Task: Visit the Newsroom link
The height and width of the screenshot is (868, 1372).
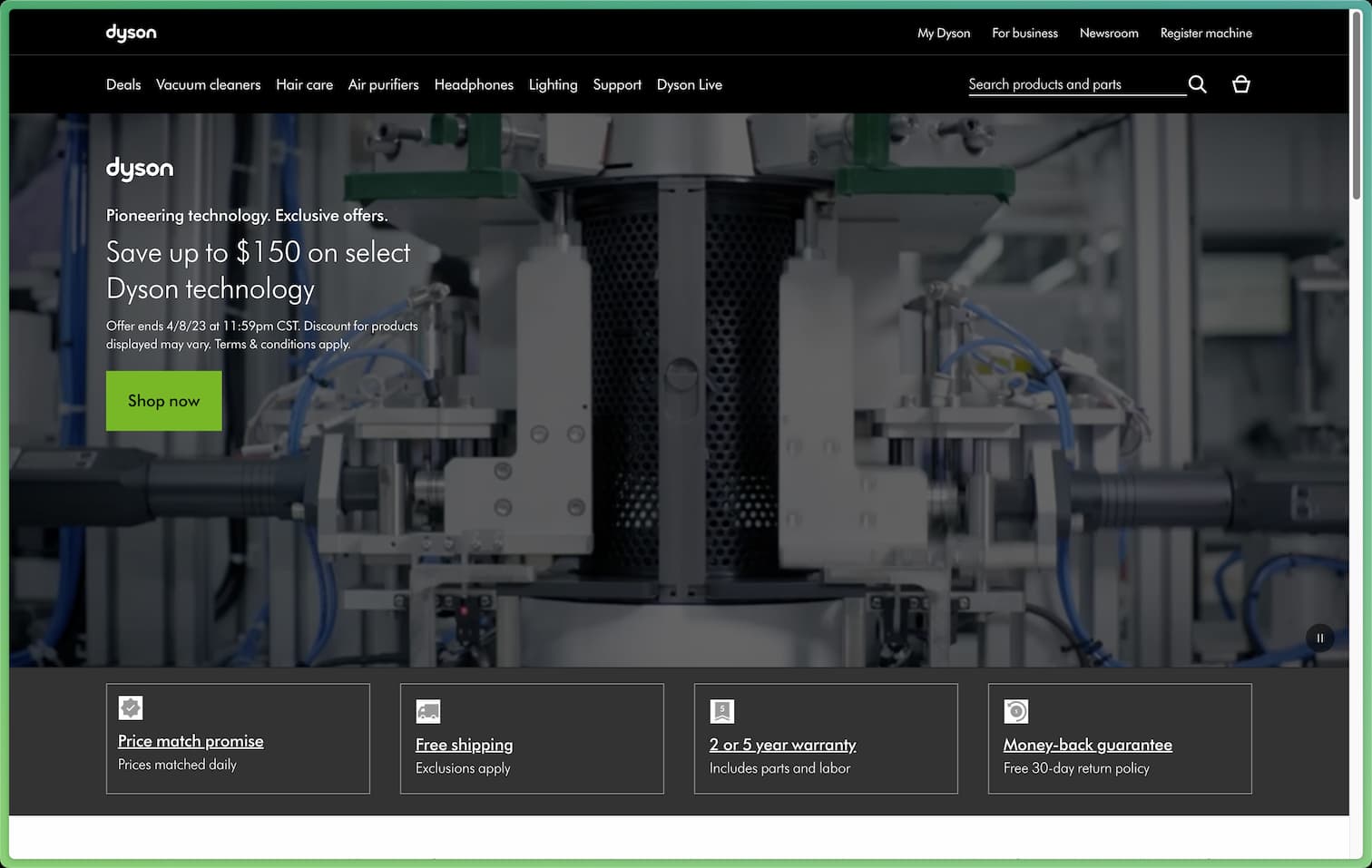Action: [1109, 33]
